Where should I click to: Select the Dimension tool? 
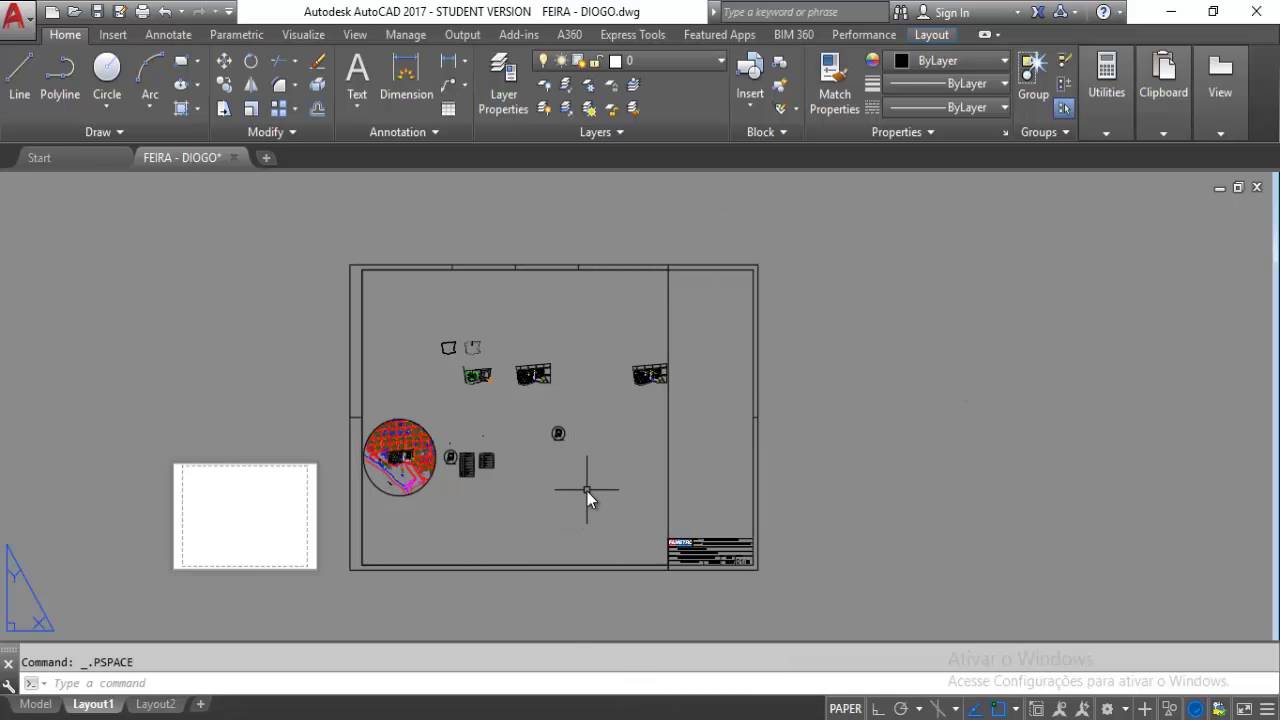pos(406,78)
